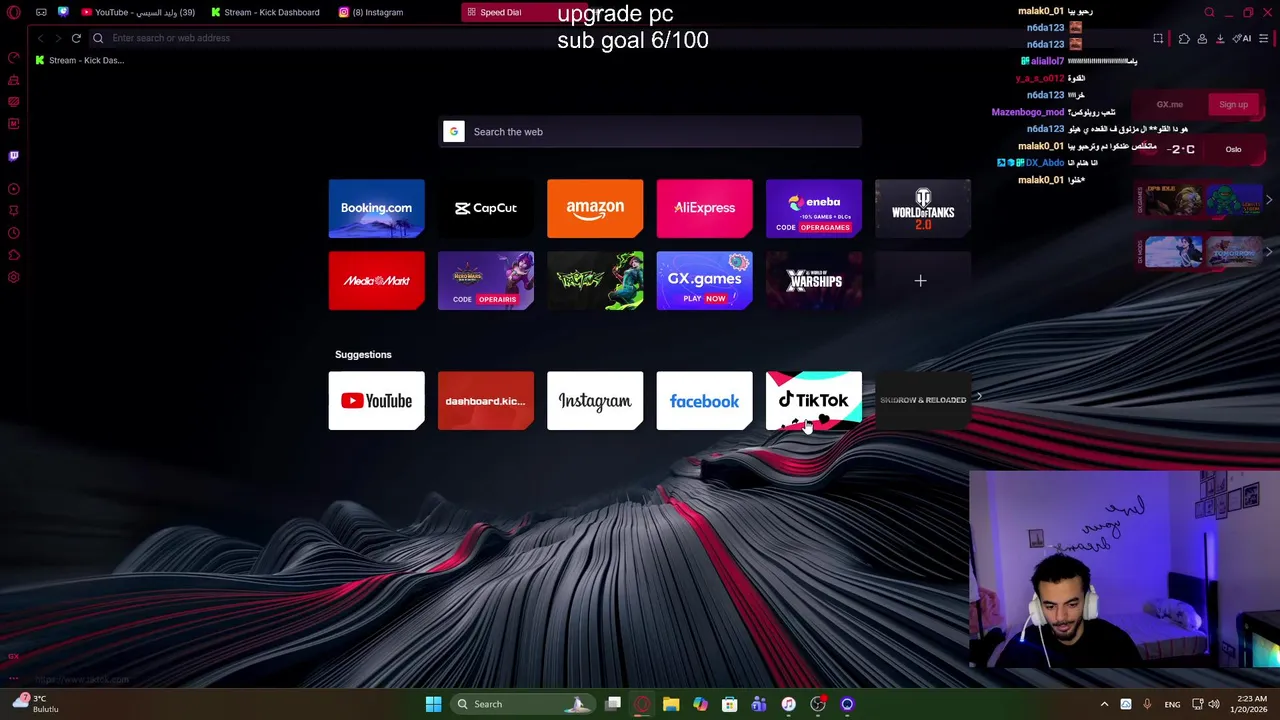This screenshot has height=720, width=1280.
Task: Open Facebook suggestion tile
Action: (704, 401)
